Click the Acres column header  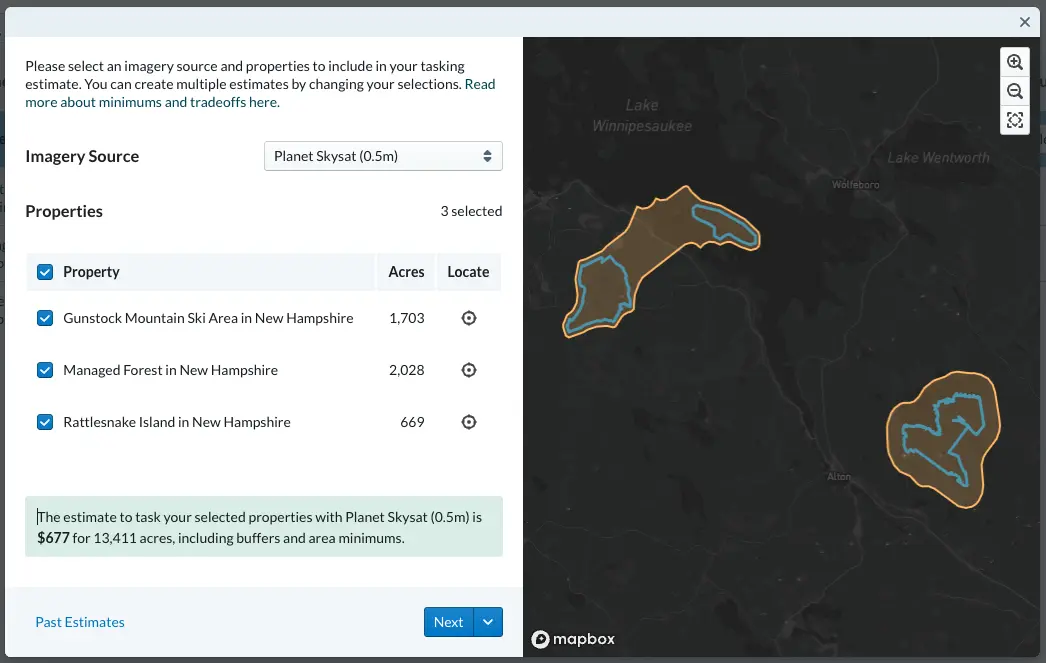[406, 272]
